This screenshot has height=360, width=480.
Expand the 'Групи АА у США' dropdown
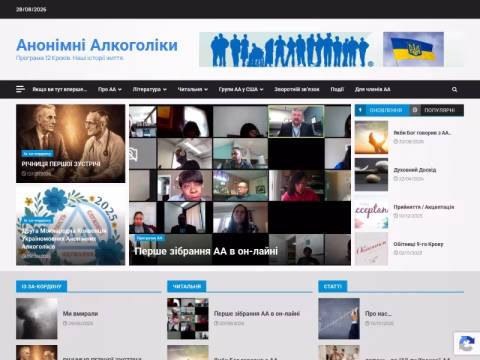pos(241,89)
